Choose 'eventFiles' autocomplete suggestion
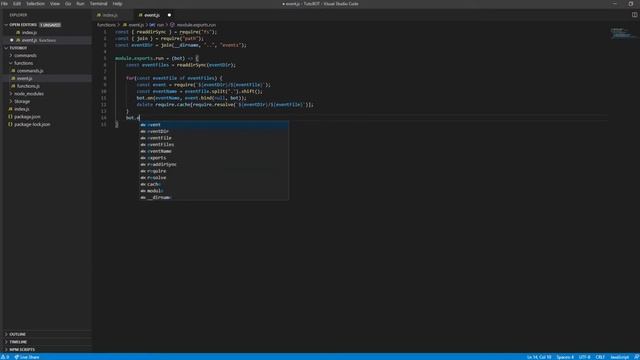The width and height of the screenshot is (640, 360). click(x=214, y=144)
